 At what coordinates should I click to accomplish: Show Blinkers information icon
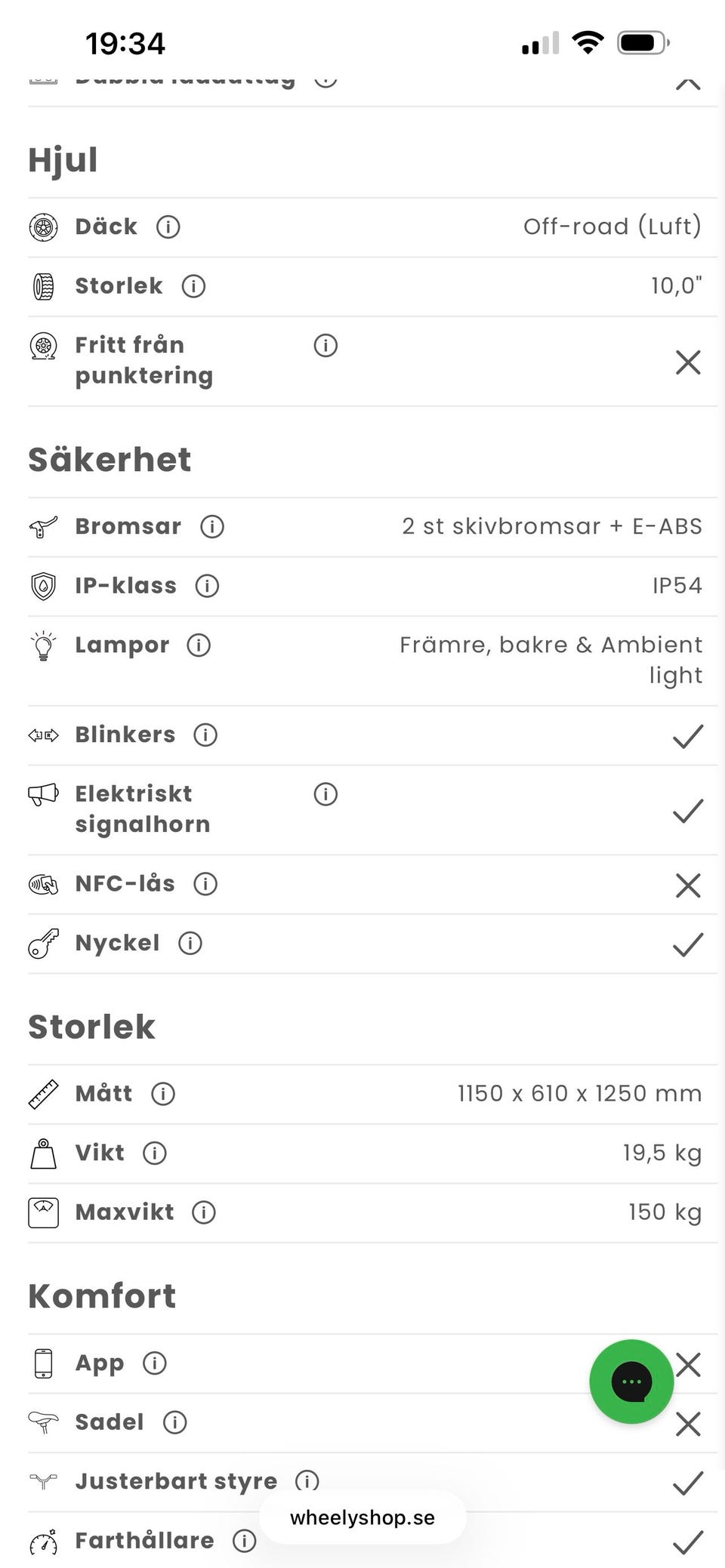(x=205, y=735)
